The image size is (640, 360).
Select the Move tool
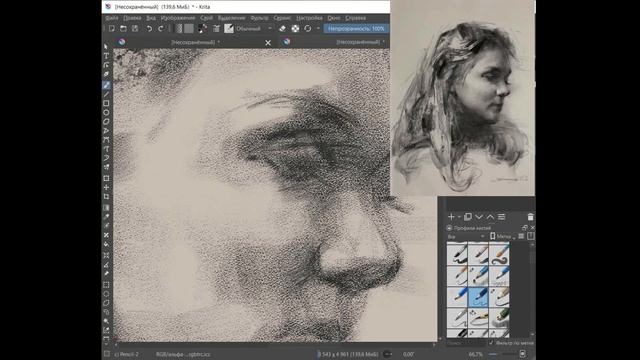(x=106, y=187)
